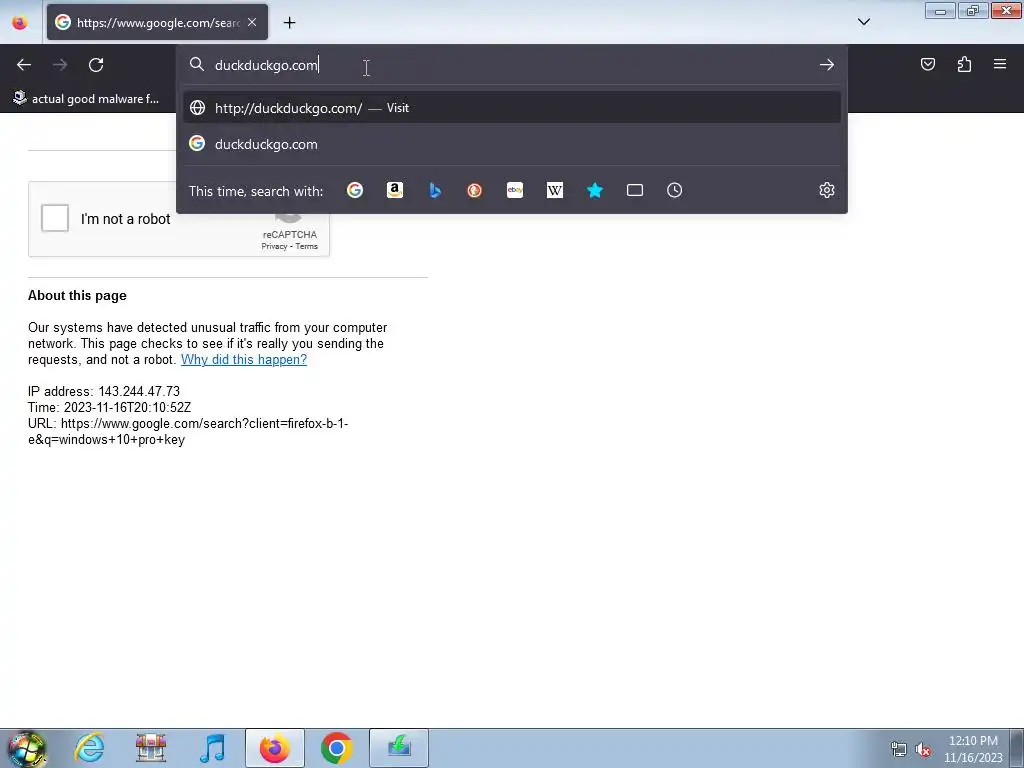The width and height of the screenshot is (1024, 768).
Task: Expand the list all tabs chevron
Action: (863, 22)
